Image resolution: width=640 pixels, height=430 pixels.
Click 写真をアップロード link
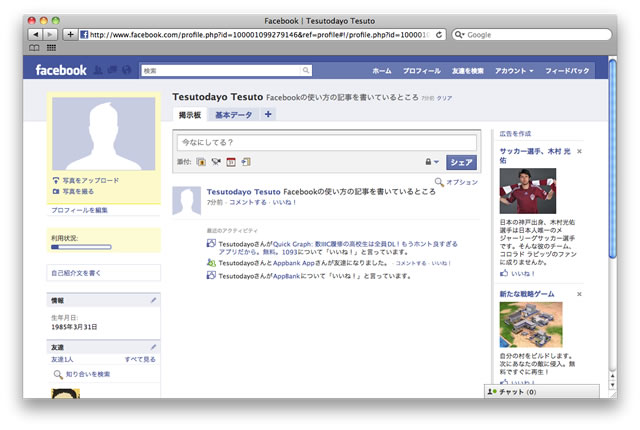(90, 180)
